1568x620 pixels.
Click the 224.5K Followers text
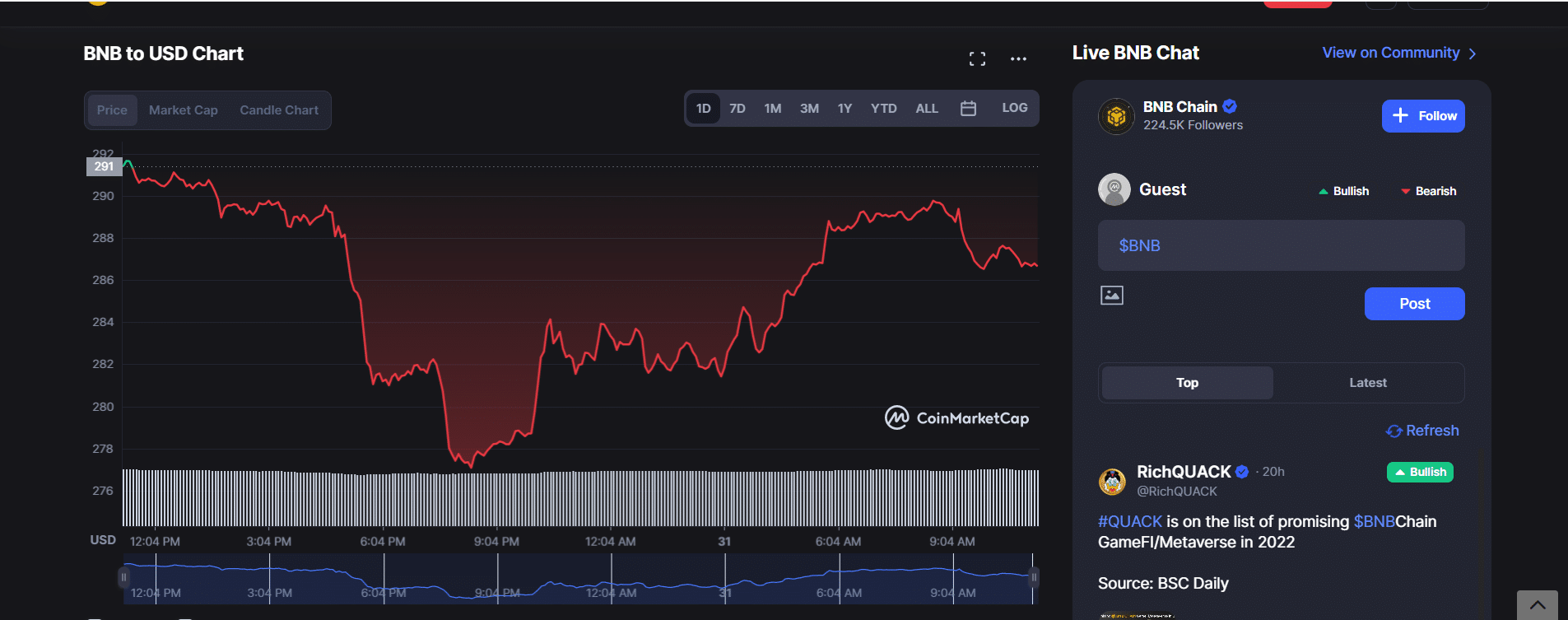(x=1193, y=125)
